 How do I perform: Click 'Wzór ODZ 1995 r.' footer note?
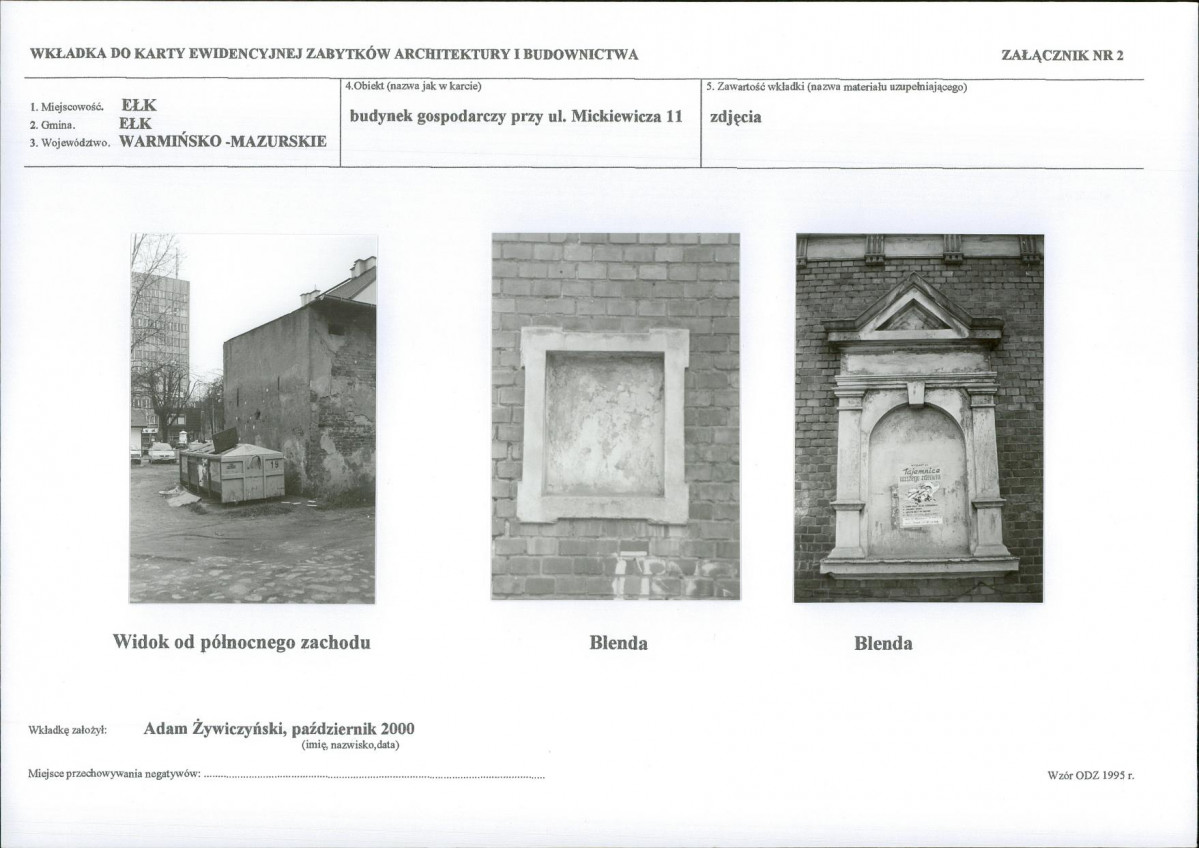pyautogui.click(x=1091, y=775)
